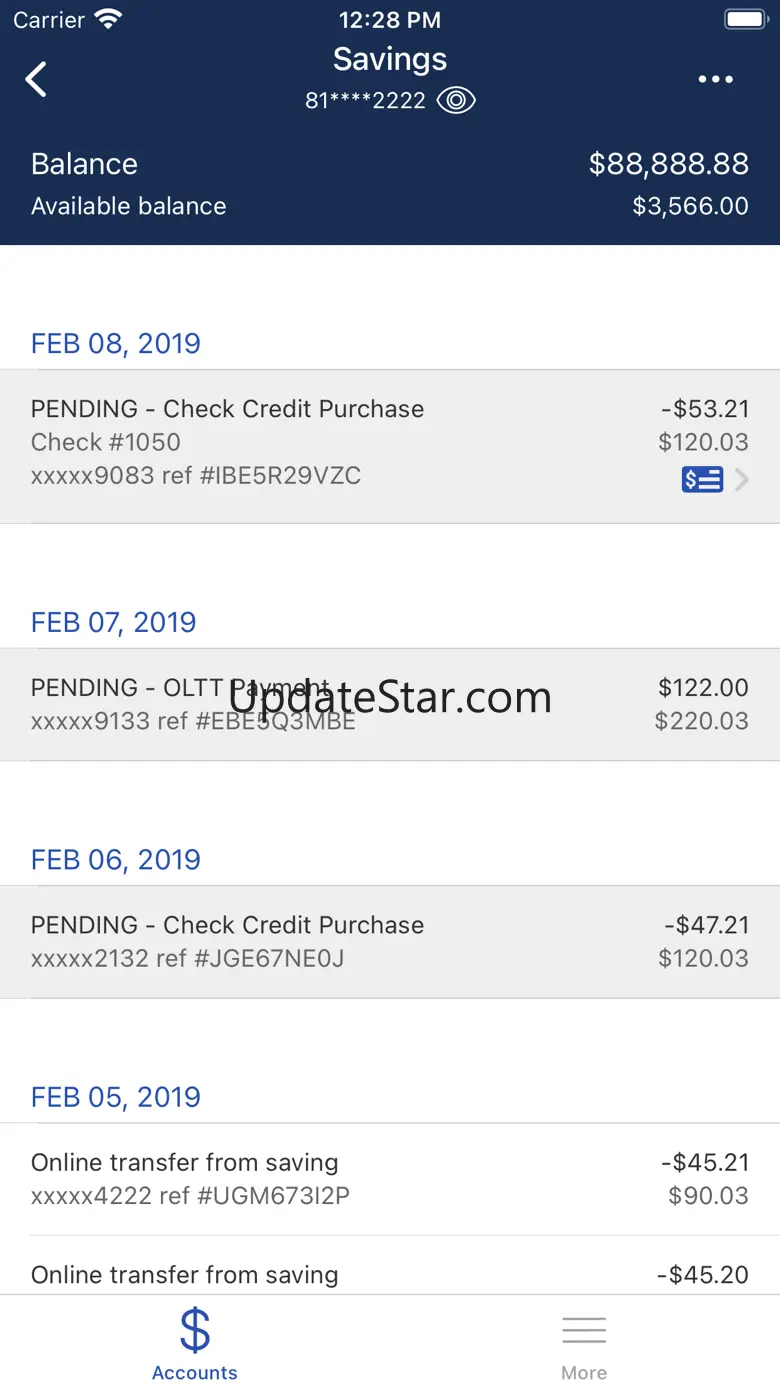780x1387 pixels.
Task: Tap the More hamburger icon
Action: [x=584, y=1330]
